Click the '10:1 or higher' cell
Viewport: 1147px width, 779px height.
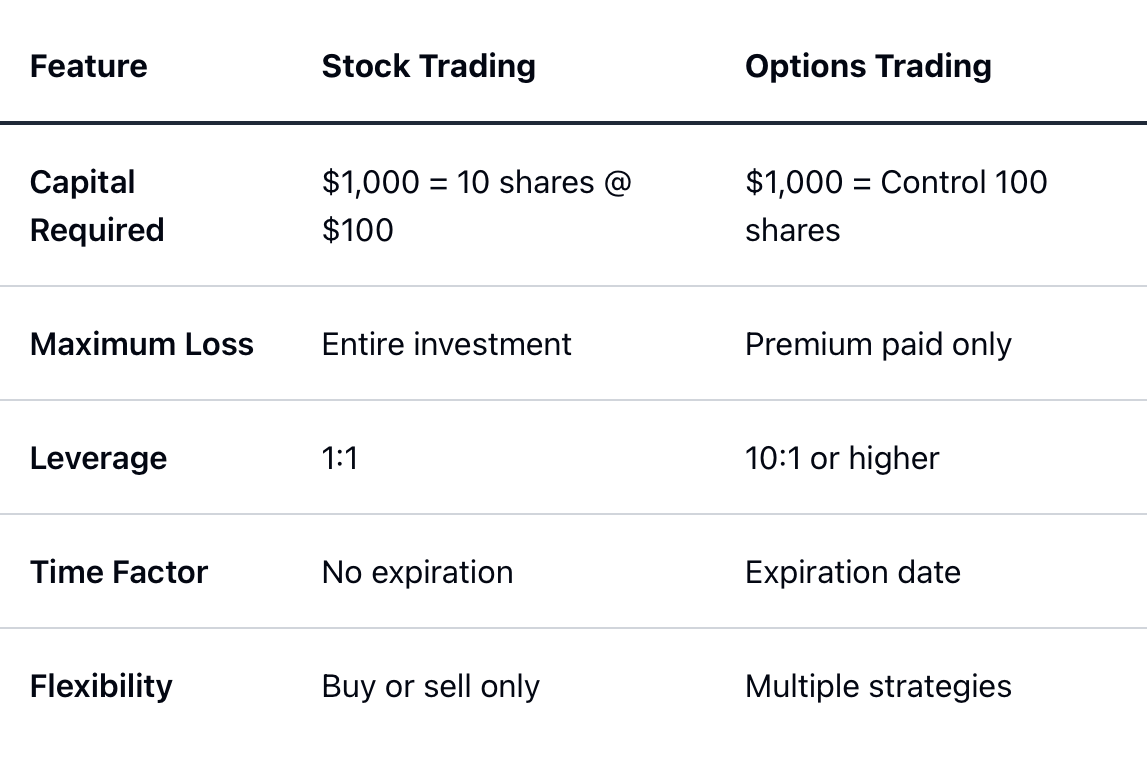pyautogui.click(x=842, y=459)
